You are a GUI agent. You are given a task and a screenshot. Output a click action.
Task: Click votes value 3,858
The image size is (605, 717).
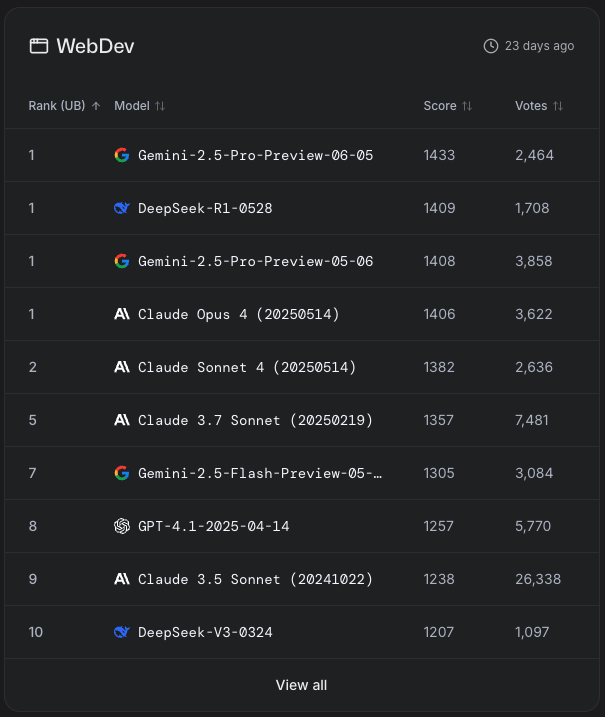pos(534,261)
